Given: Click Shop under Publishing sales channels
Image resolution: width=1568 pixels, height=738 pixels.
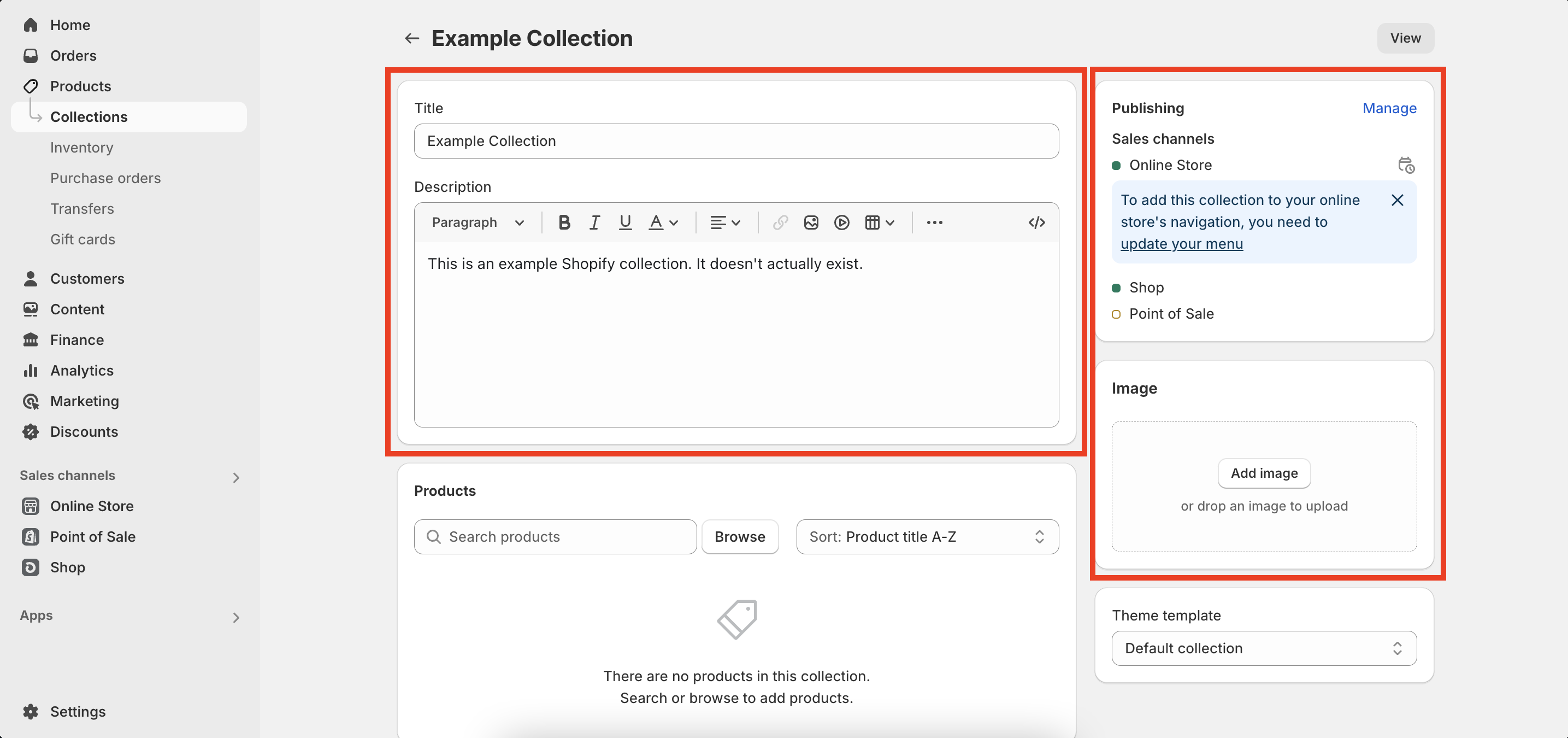Looking at the screenshot, I should [1146, 287].
